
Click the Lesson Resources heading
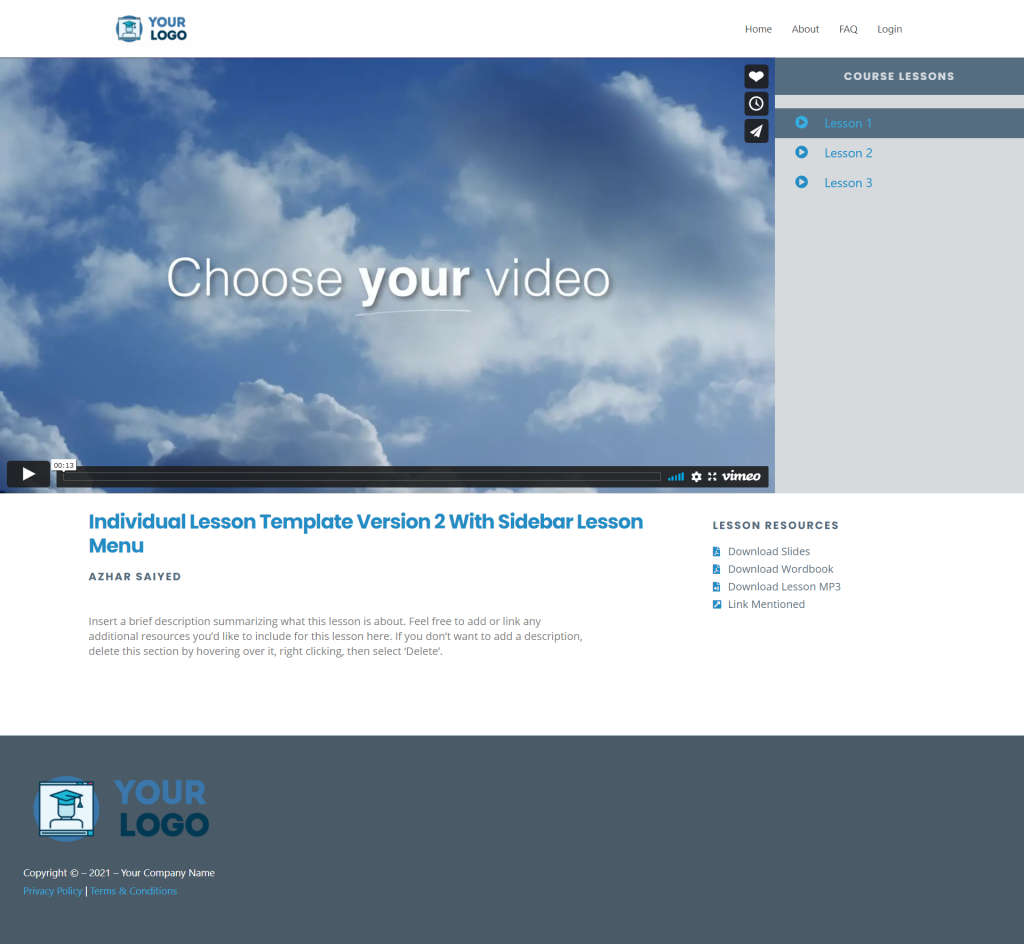[775, 526]
